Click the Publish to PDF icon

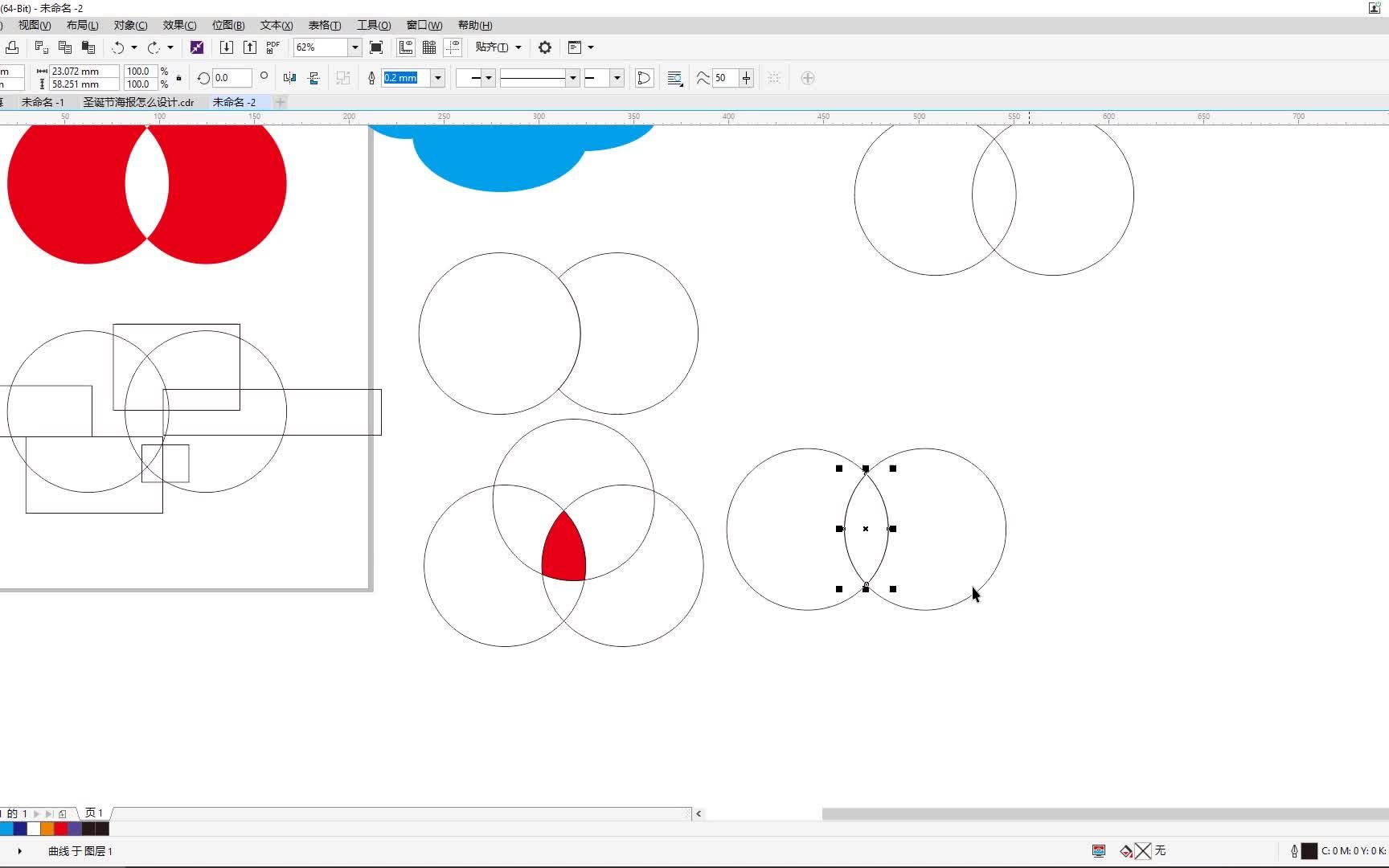[273, 47]
